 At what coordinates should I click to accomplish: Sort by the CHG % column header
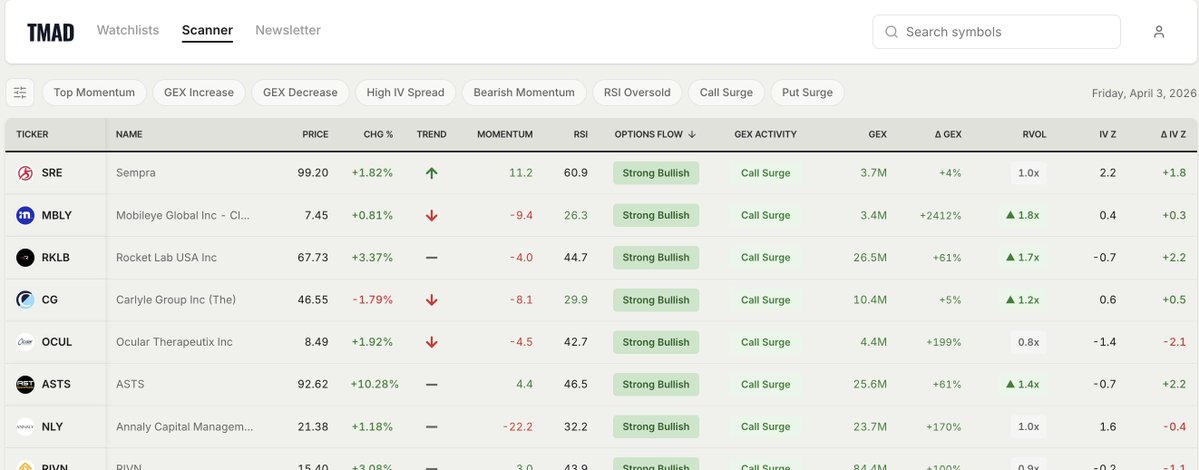pos(378,135)
